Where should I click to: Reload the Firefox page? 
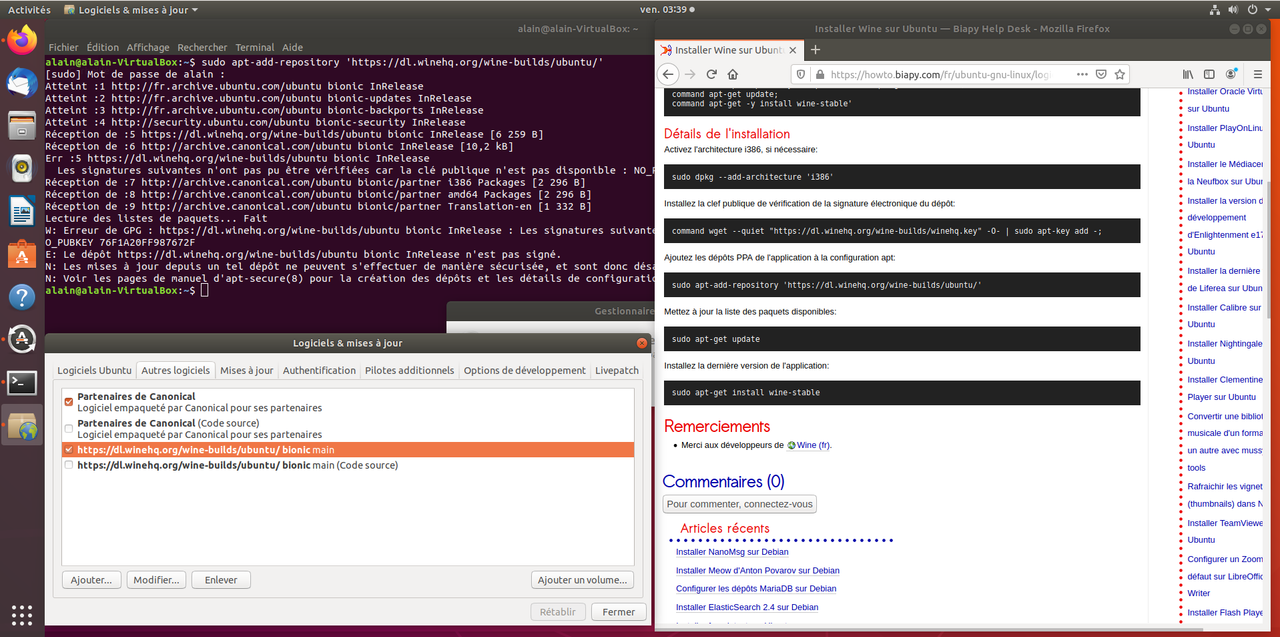pyautogui.click(x=712, y=74)
